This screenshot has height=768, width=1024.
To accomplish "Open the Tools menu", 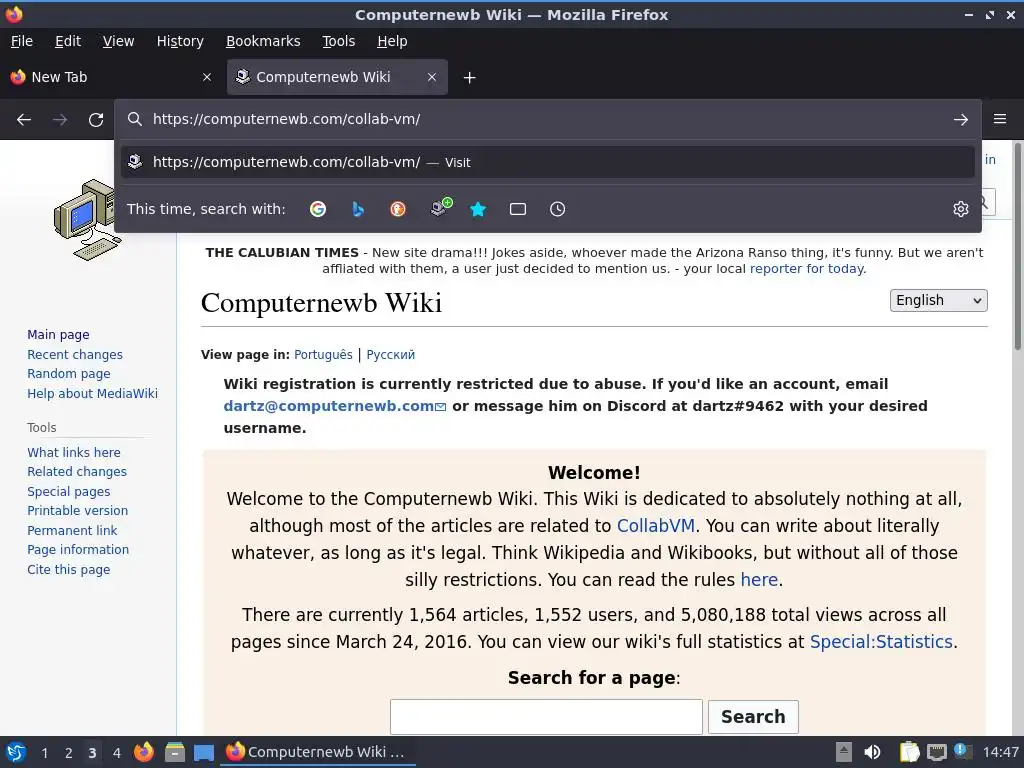I will [338, 41].
